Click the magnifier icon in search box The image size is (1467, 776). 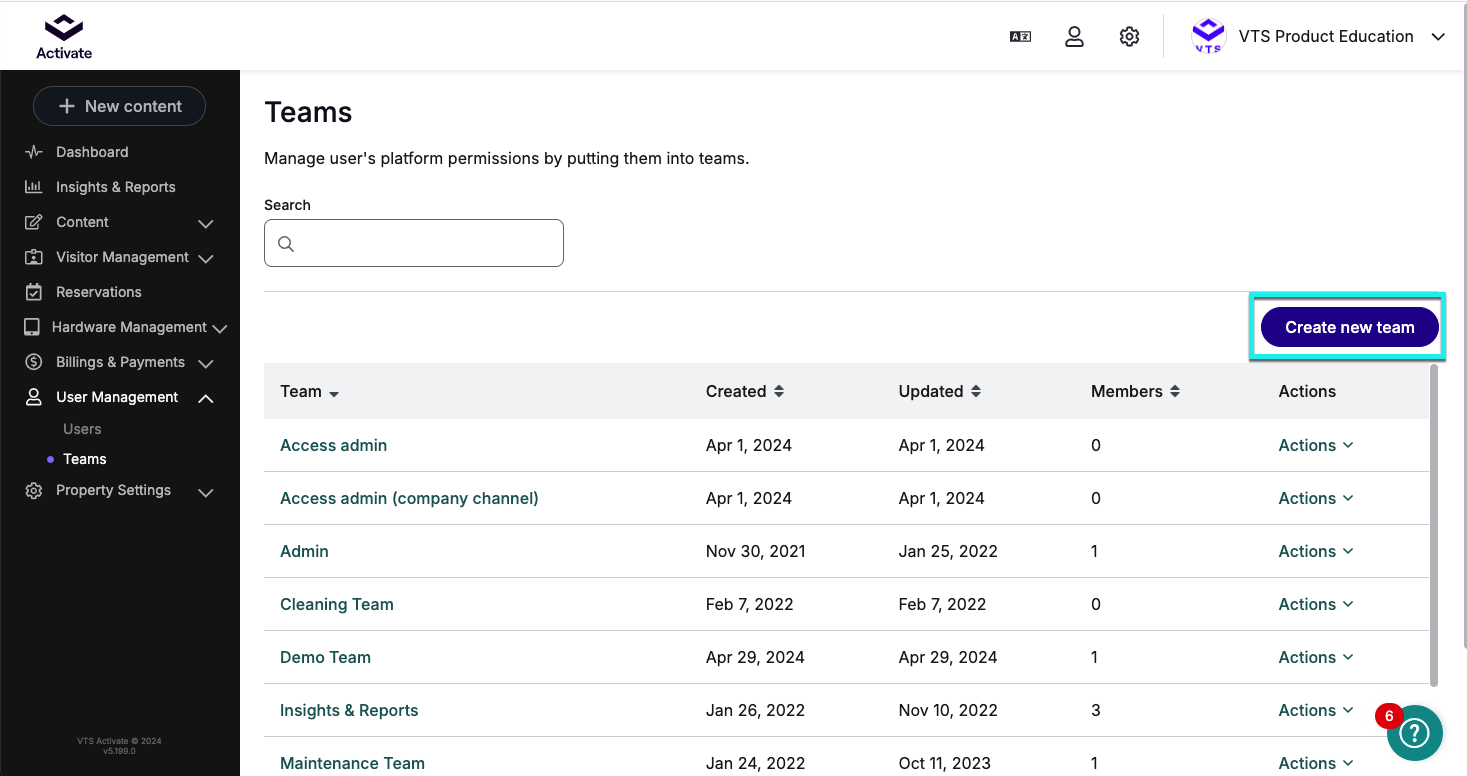click(x=286, y=244)
